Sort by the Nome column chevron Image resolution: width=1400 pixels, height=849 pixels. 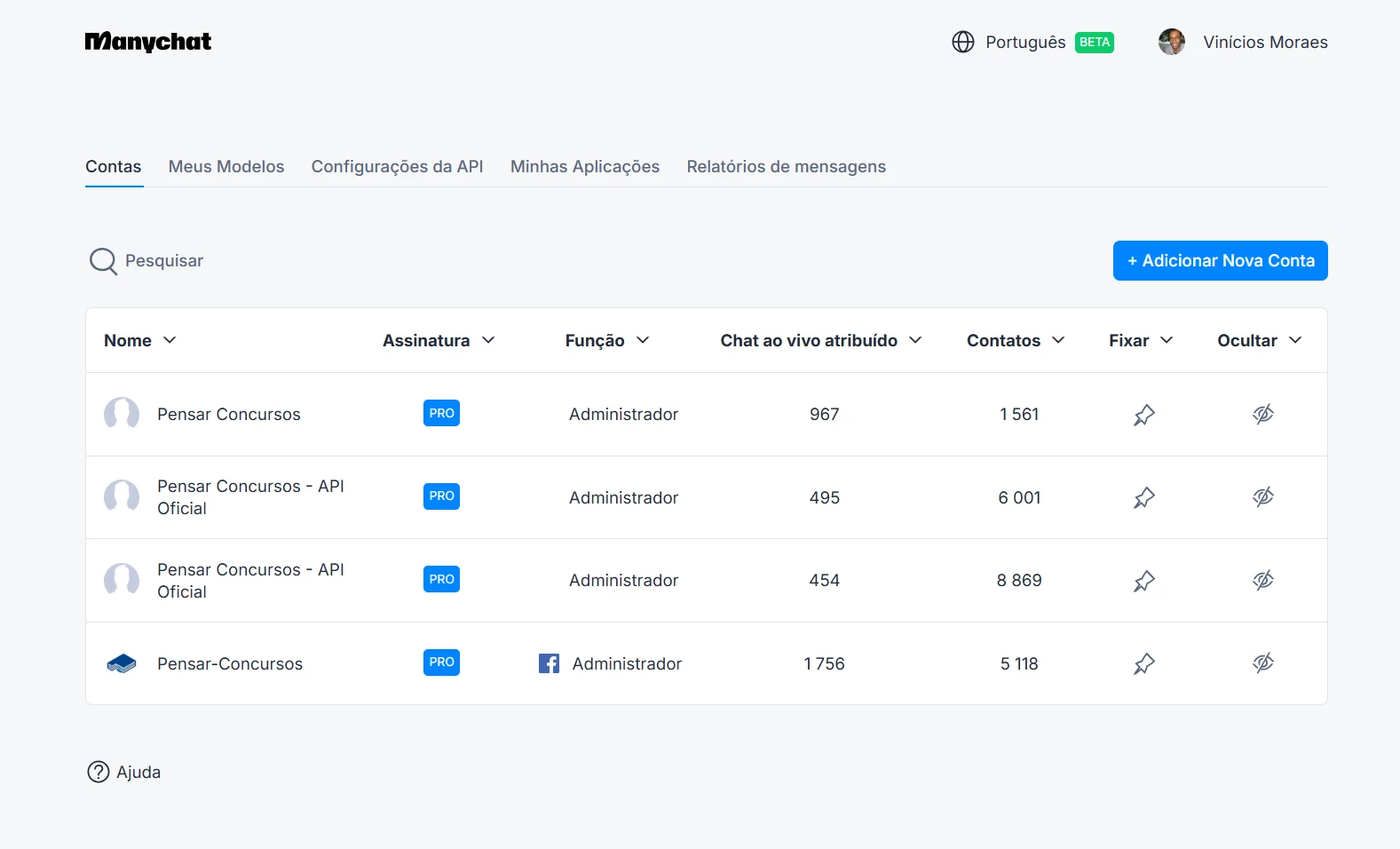(x=170, y=340)
